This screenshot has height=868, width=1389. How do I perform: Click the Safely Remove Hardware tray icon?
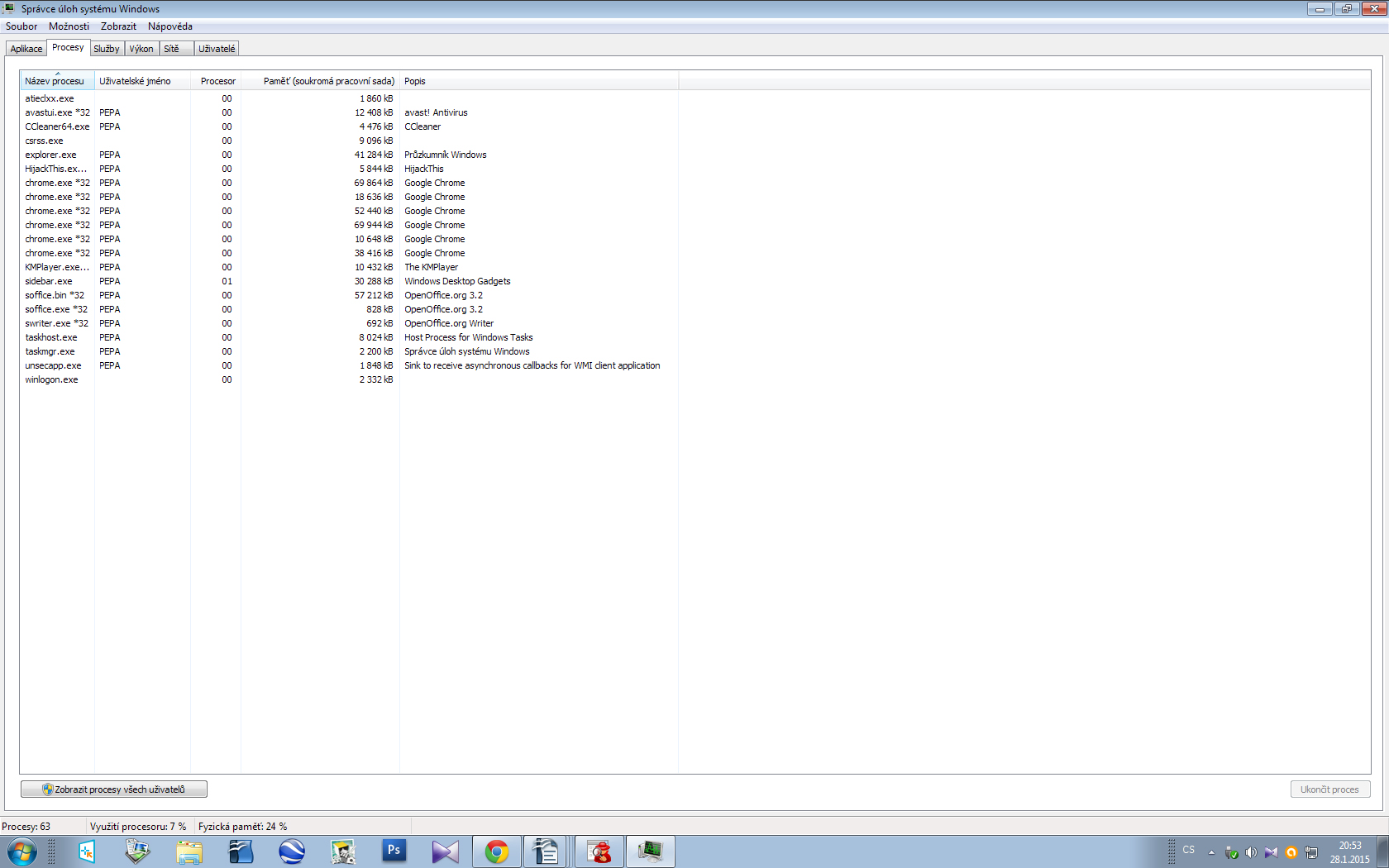click(1231, 852)
